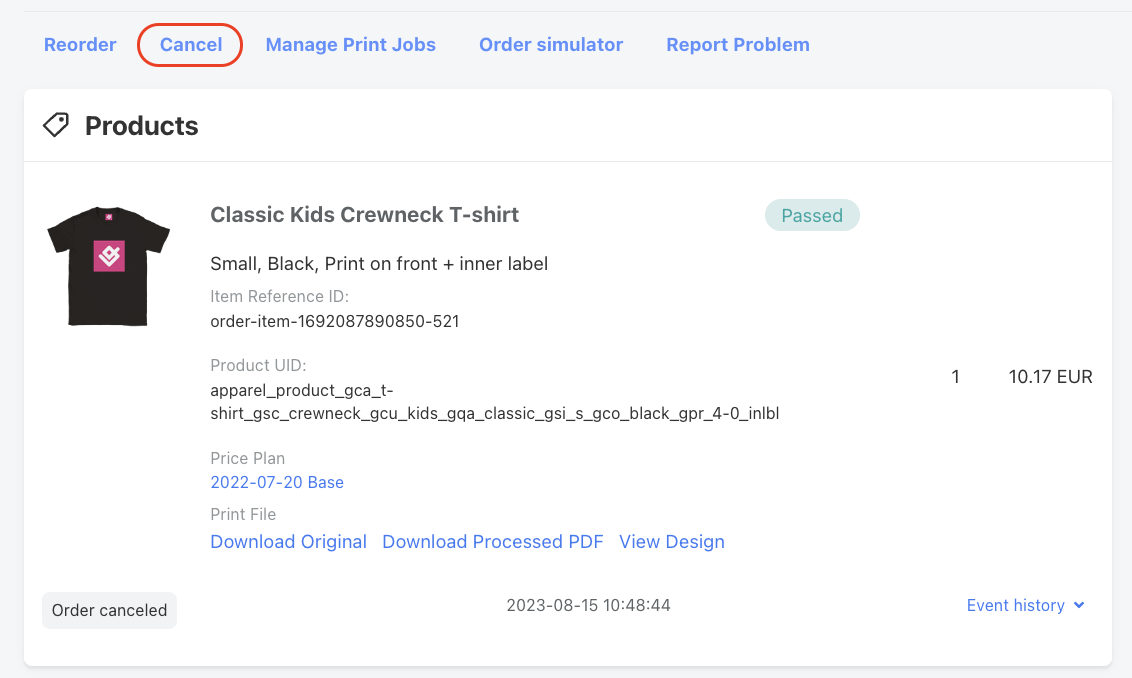Expand the Event history chevron arrow
Image resolution: width=1132 pixels, height=678 pixels.
1079,605
